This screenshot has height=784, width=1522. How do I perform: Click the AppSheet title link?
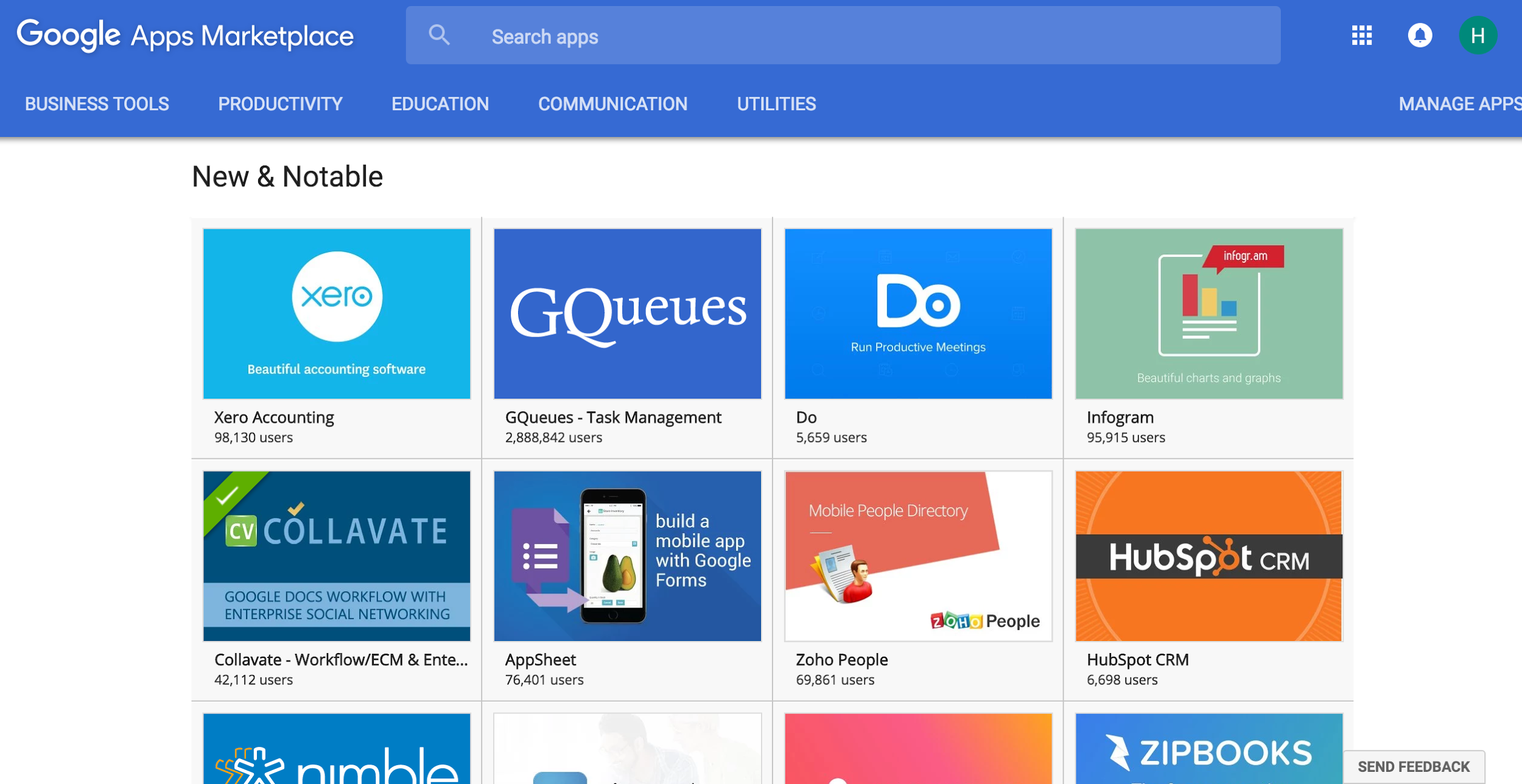click(541, 660)
